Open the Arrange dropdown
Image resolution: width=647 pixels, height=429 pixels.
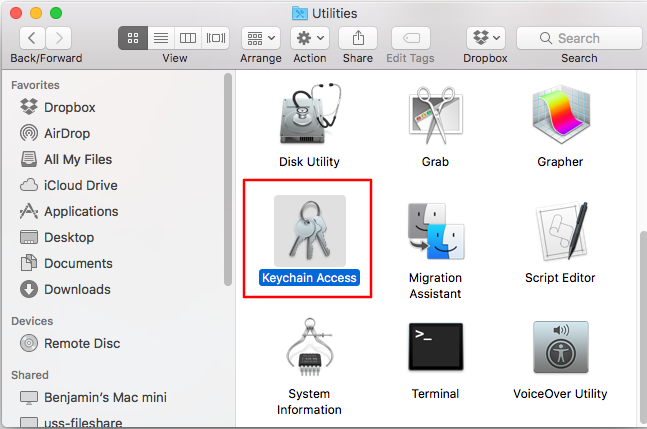point(261,38)
